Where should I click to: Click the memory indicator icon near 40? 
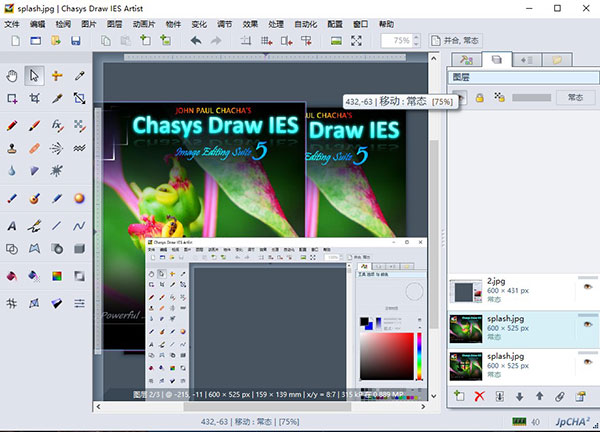click(519, 422)
